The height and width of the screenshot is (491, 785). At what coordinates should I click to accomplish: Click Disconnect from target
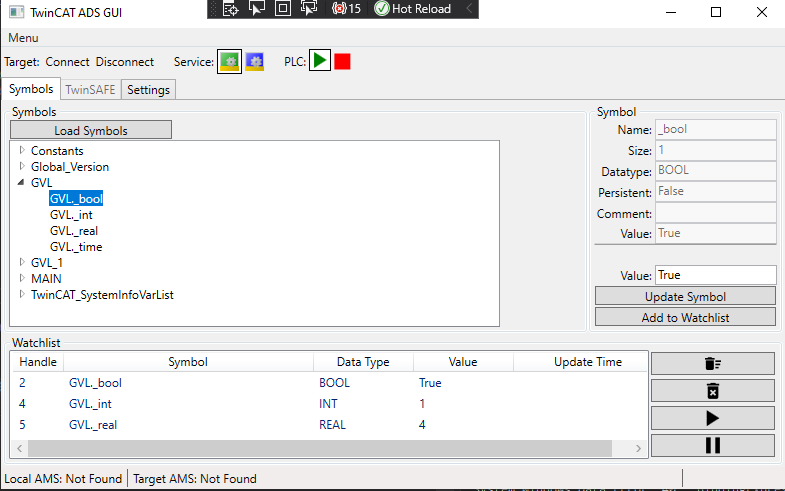(125, 62)
